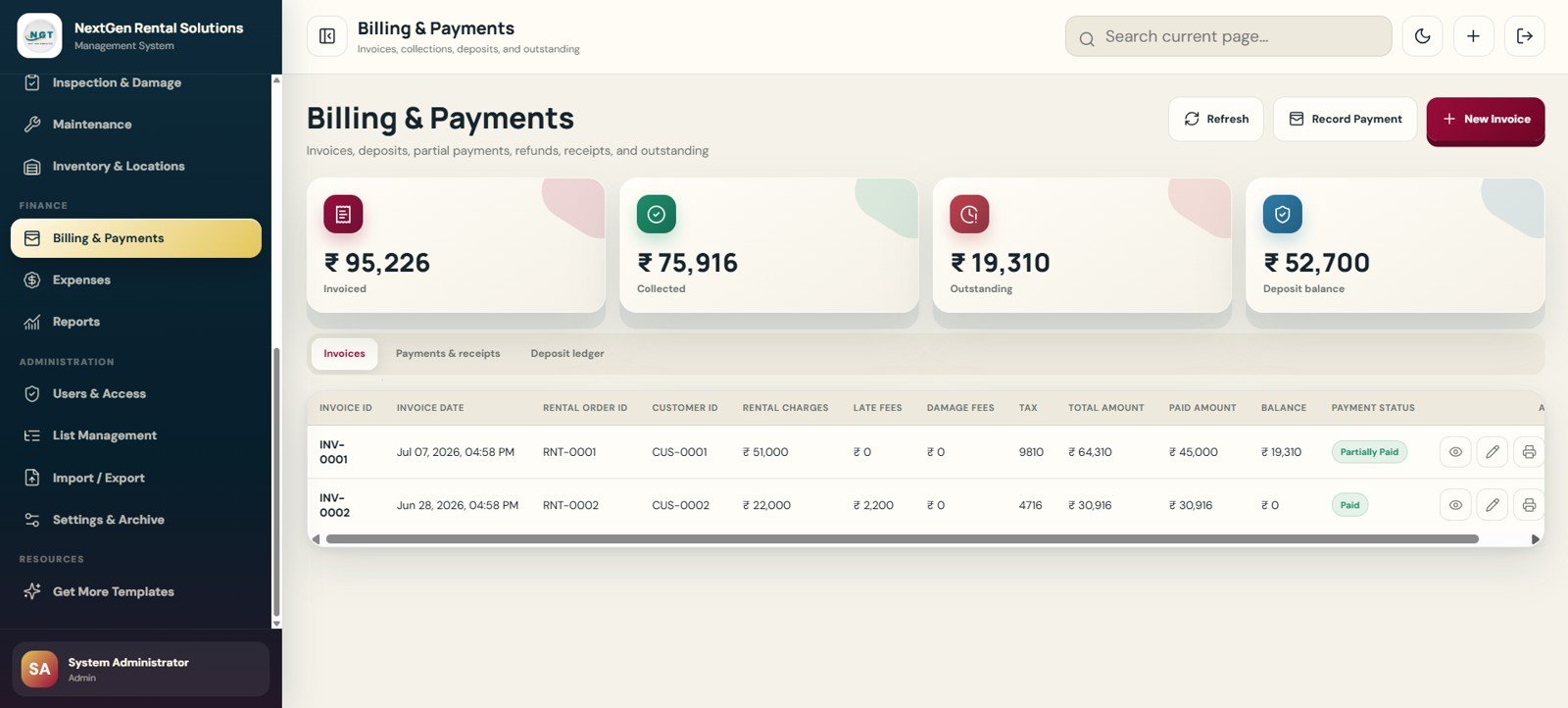The height and width of the screenshot is (708, 1568).
Task: Click the Collected checkmark card icon
Action: tap(657, 214)
